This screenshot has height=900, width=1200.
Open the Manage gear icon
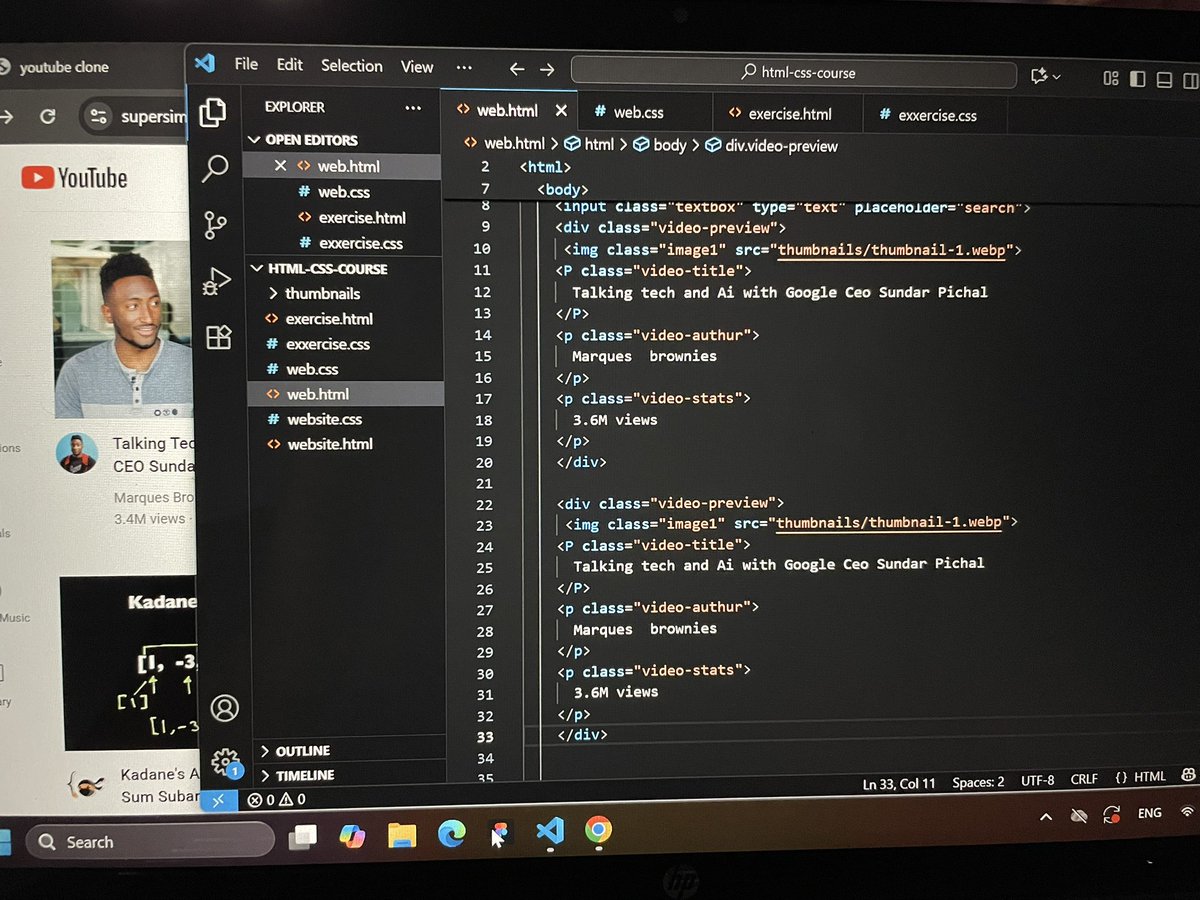point(226,762)
